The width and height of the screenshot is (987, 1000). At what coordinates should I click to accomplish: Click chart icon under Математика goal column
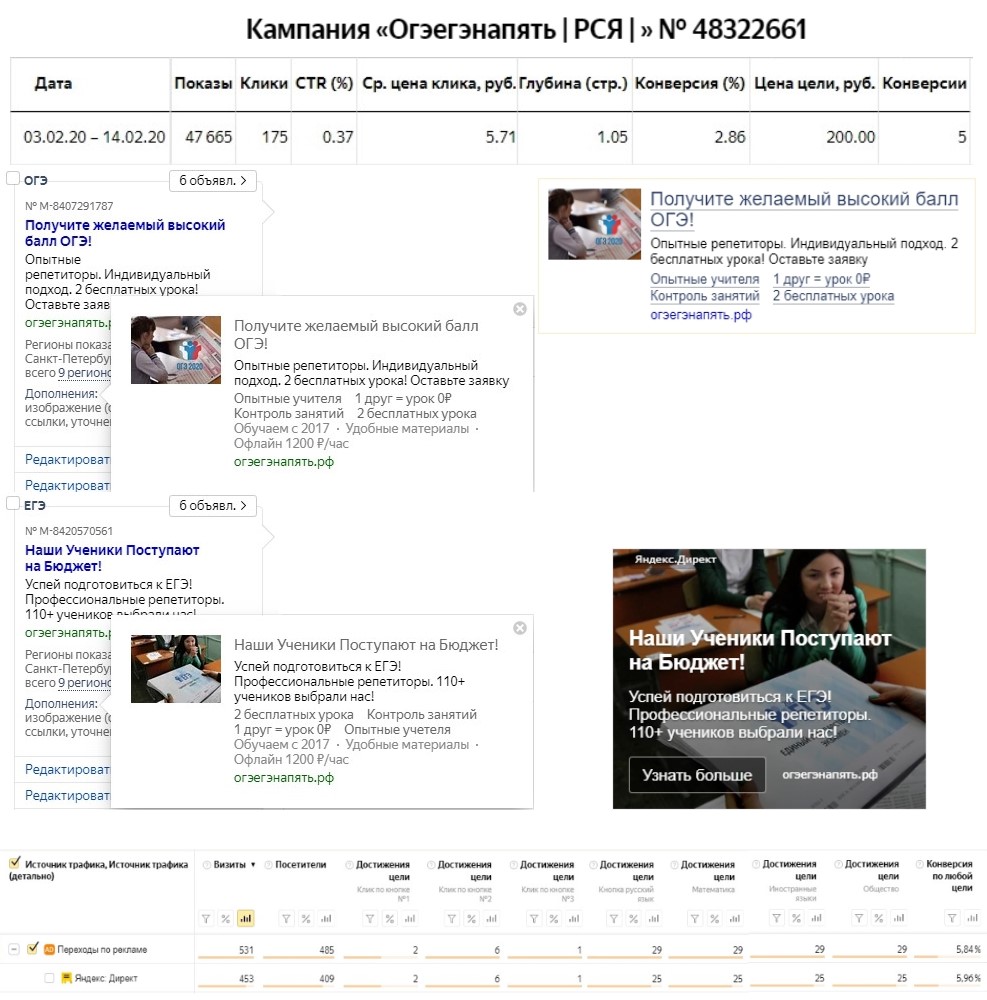pyautogui.click(x=735, y=919)
